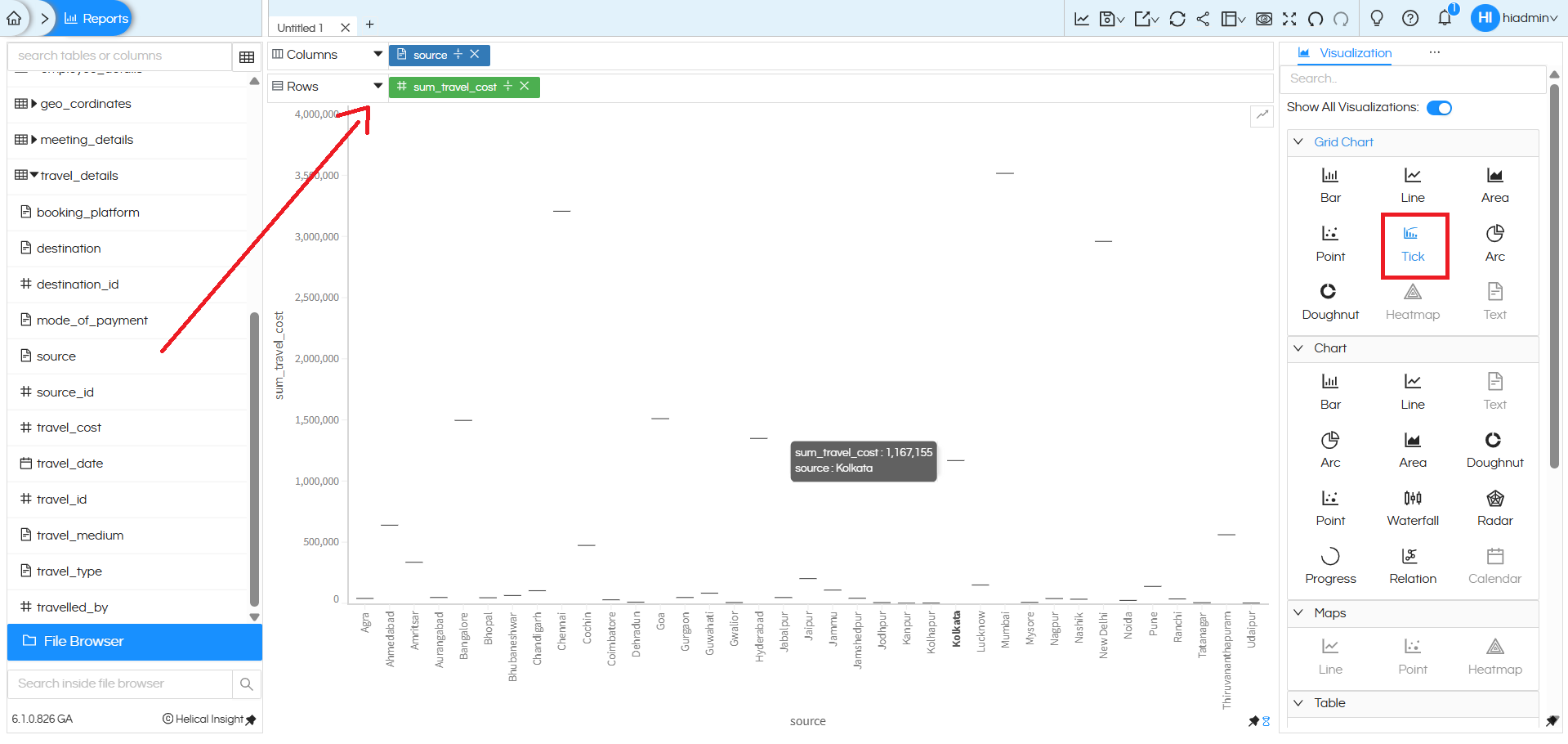Select the Tick chart in Grid Chart
The width and height of the screenshot is (1568, 744).
(1413, 244)
